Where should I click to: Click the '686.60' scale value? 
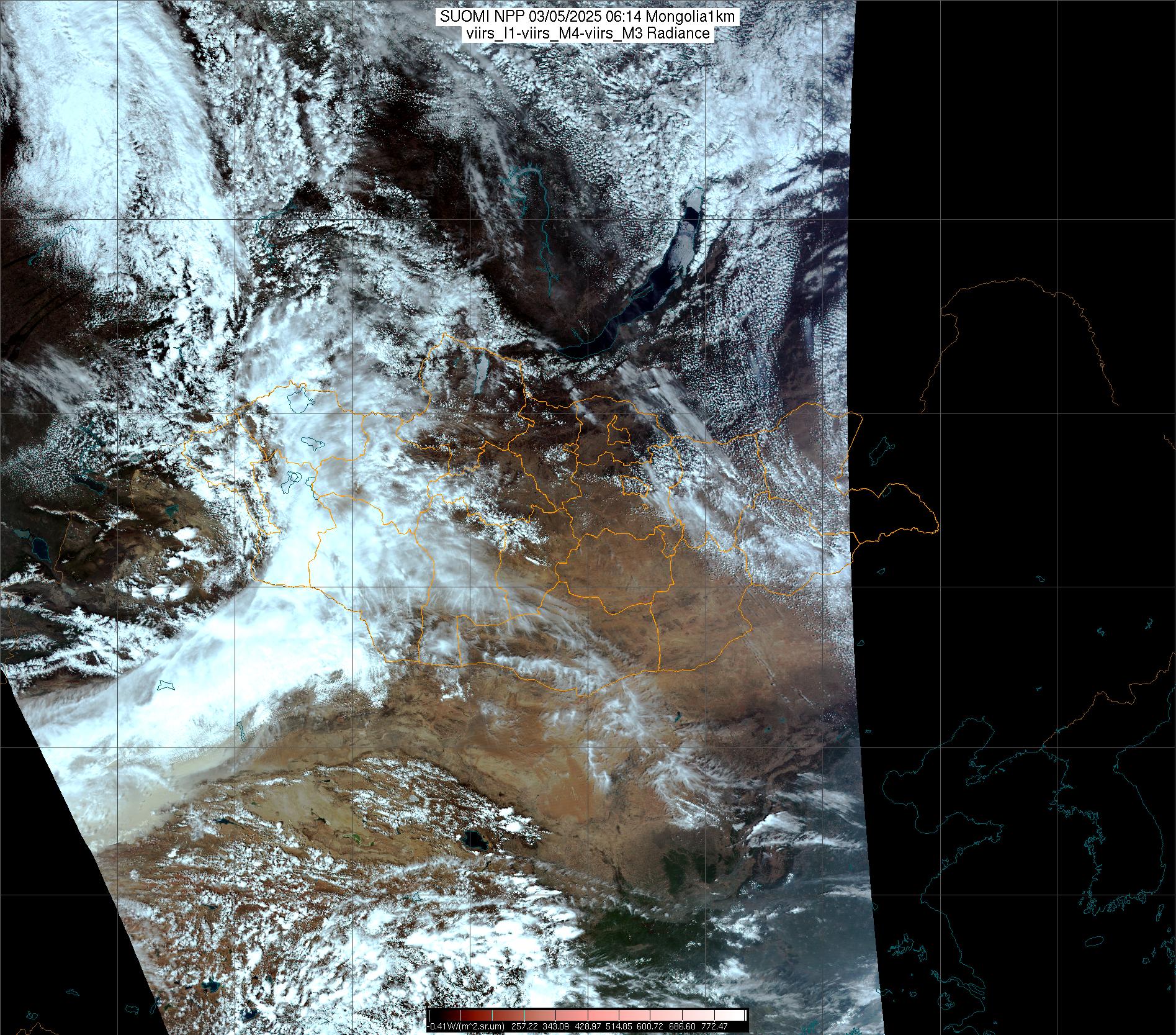[x=682, y=1026]
